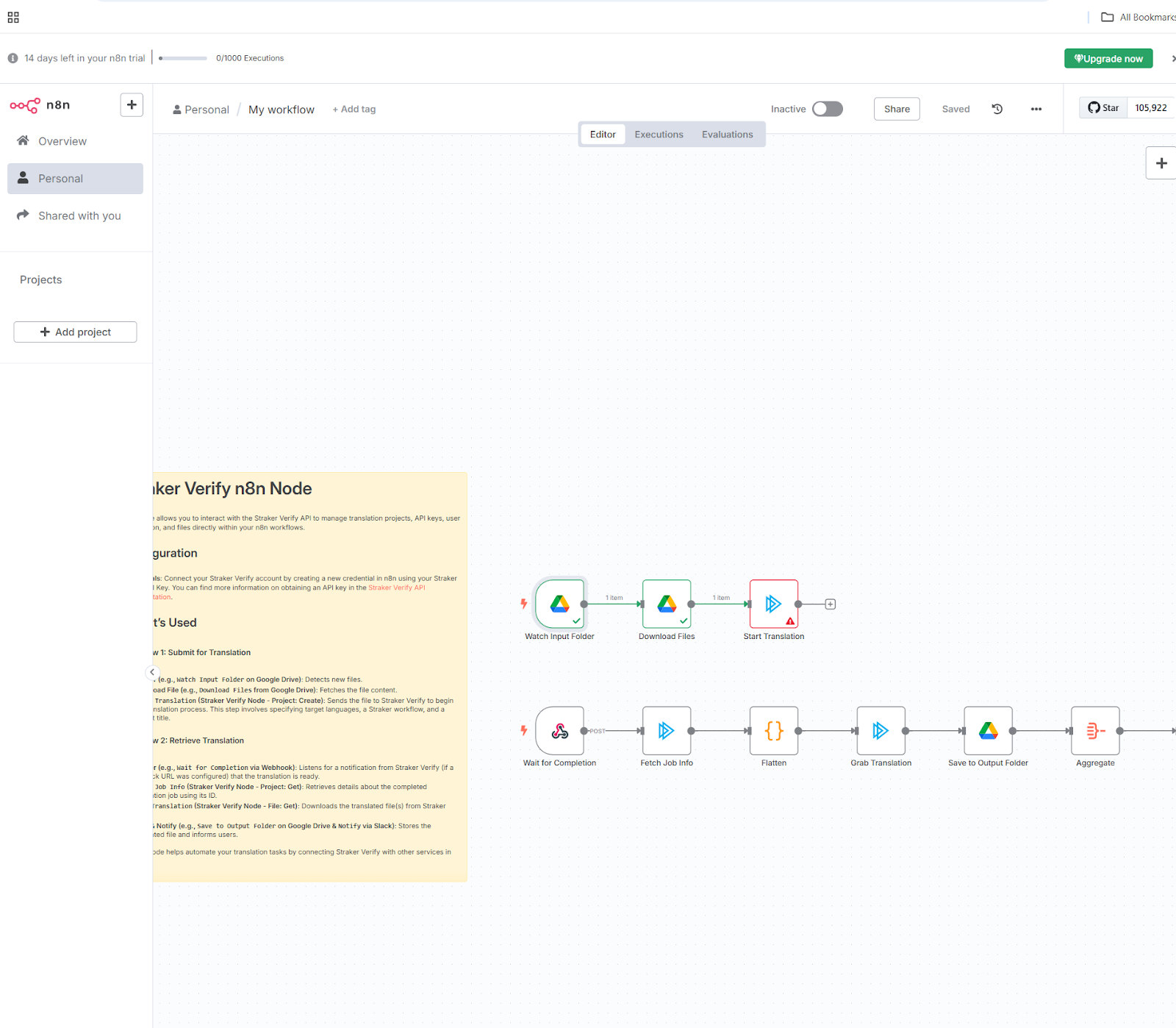Viewport: 1176px width, 1028px height.
Task: Open the add-node panel plus button
Action: (1161, 163)
